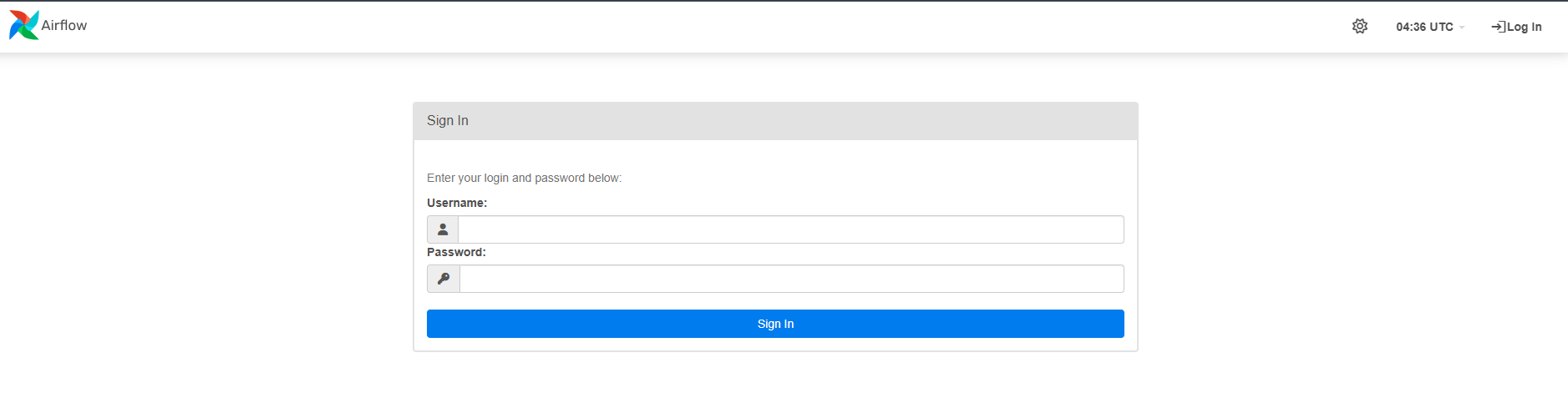Click blank page area below sign-in panel

[x=775, y=380]
